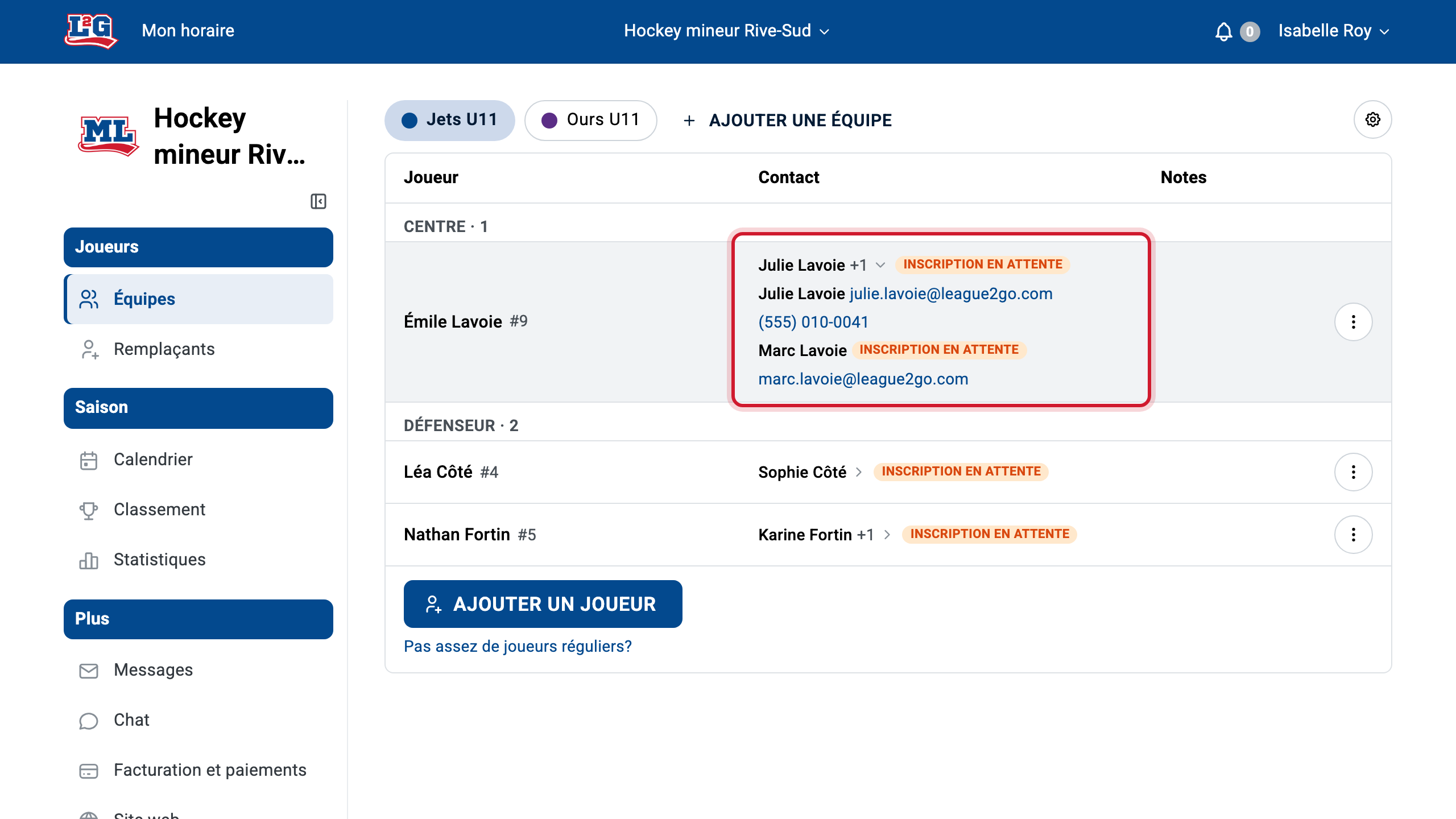The image size is (1456, 819).
Task: Click the Hockey mineur ML logo
Action: tap(108, 136)
